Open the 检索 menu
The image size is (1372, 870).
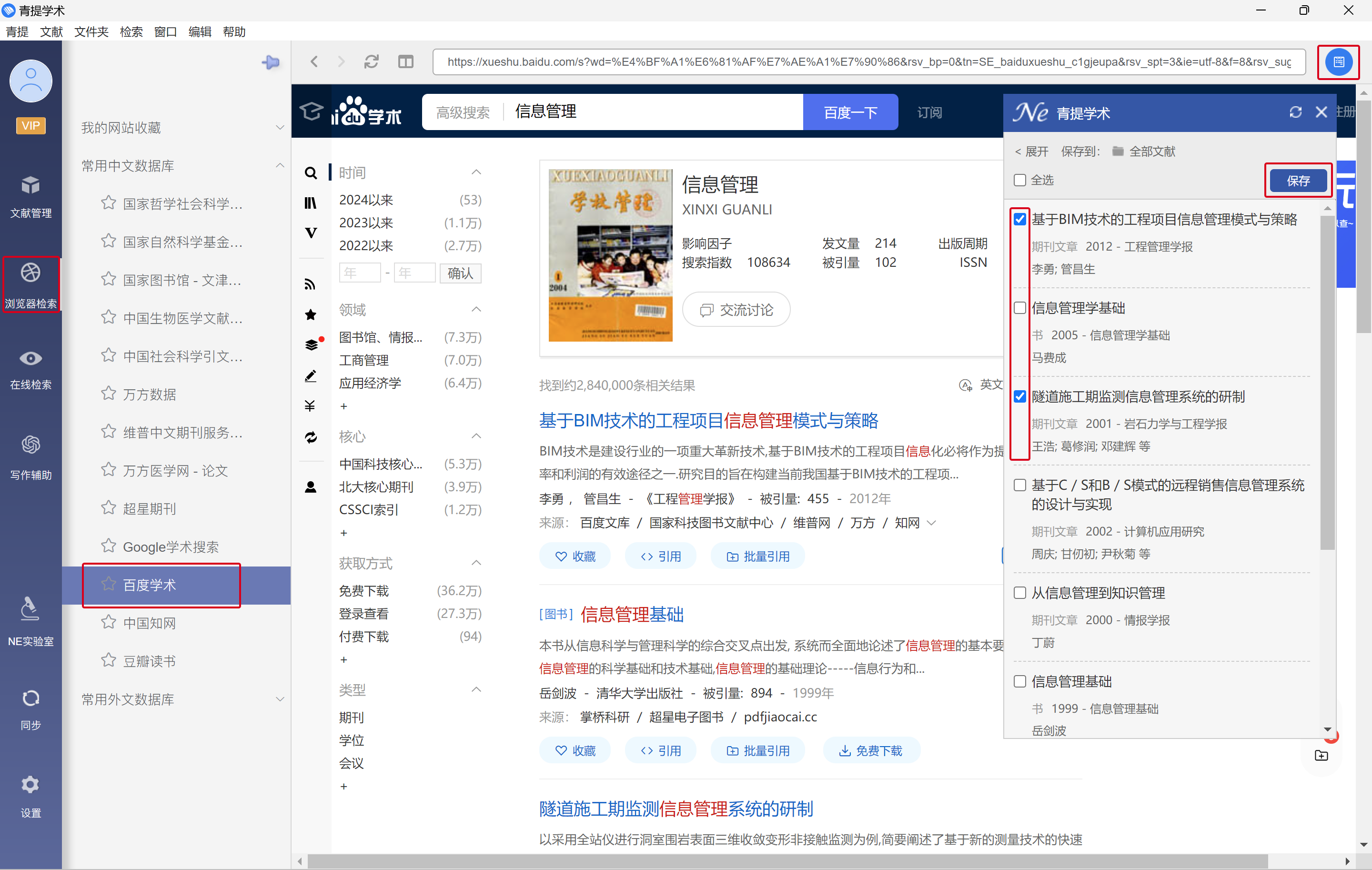pos(131,32)
